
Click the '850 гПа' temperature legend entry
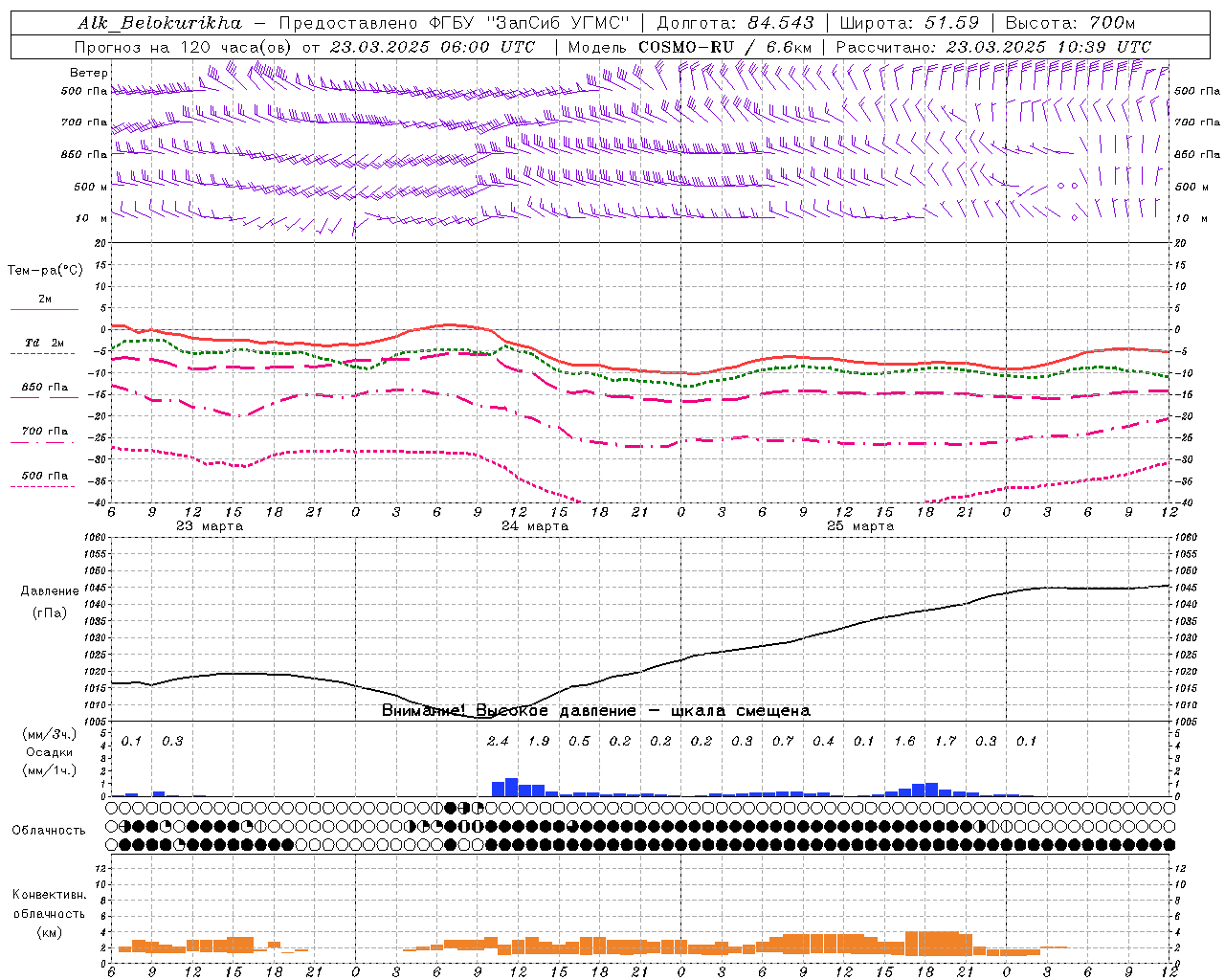pos(44,388)
